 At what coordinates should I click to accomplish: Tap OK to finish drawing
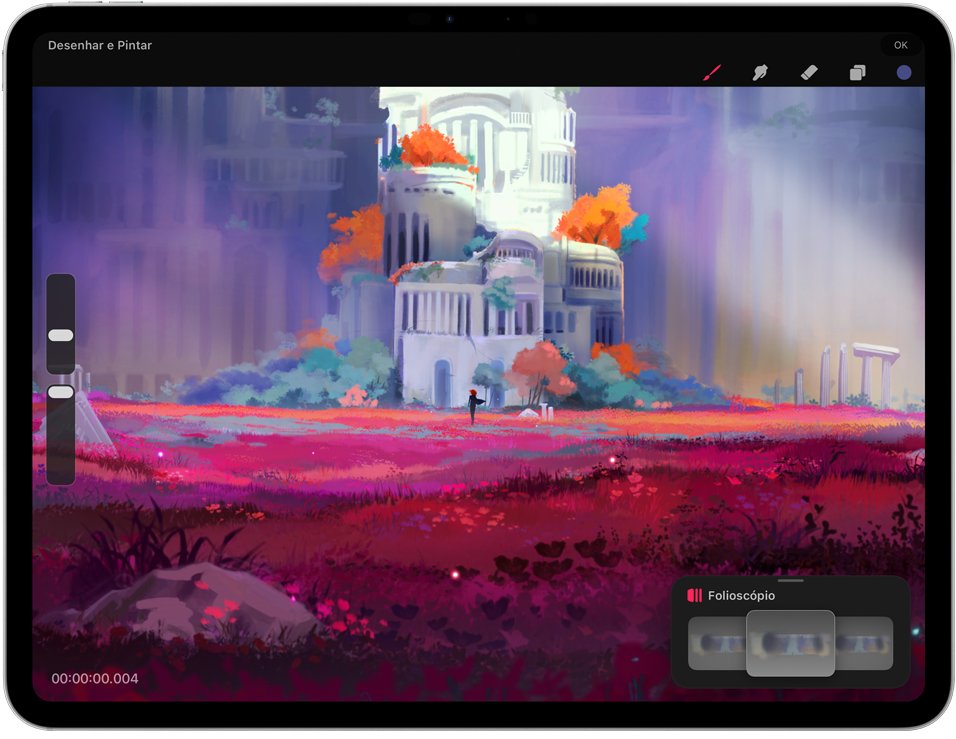pyautogui.click(x=900, y=45)
